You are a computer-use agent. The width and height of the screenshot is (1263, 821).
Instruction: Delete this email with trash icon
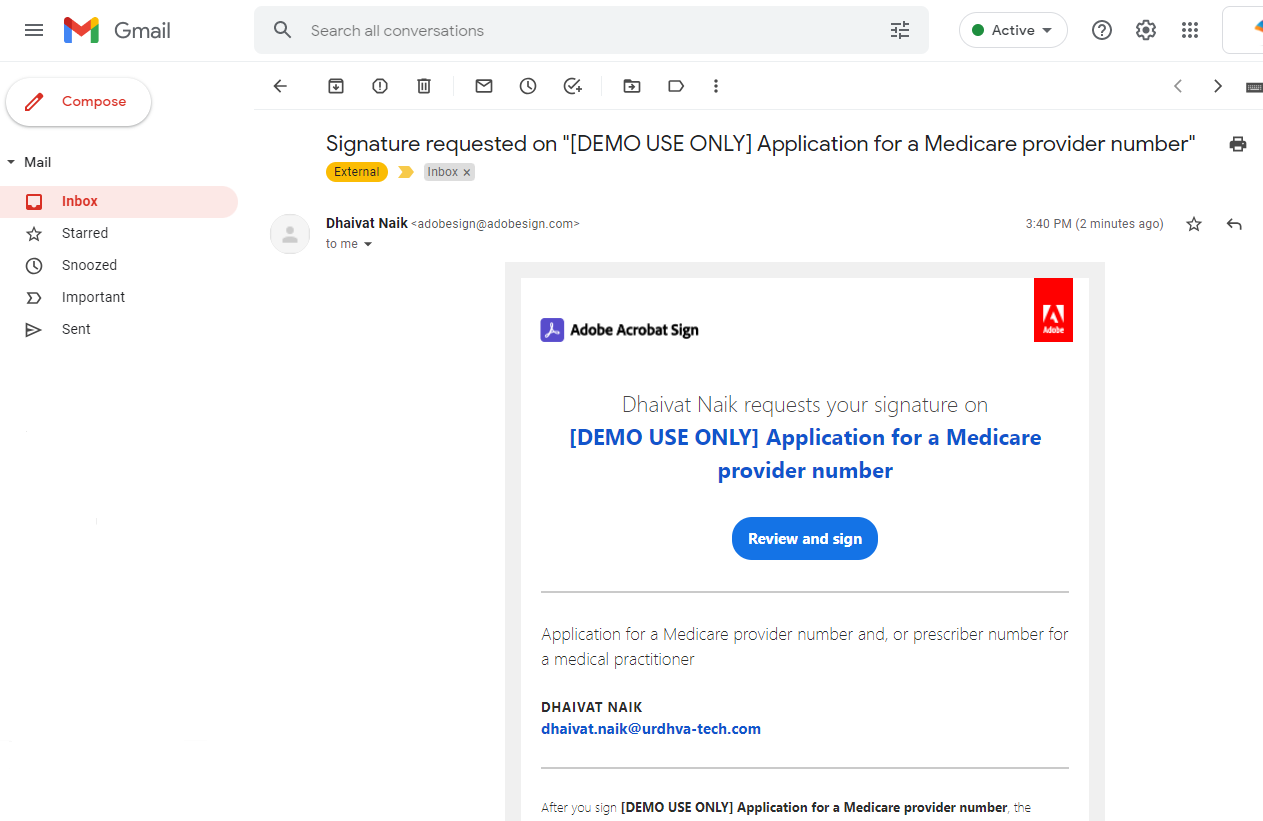pyautogui.click(x=424, y=86)
